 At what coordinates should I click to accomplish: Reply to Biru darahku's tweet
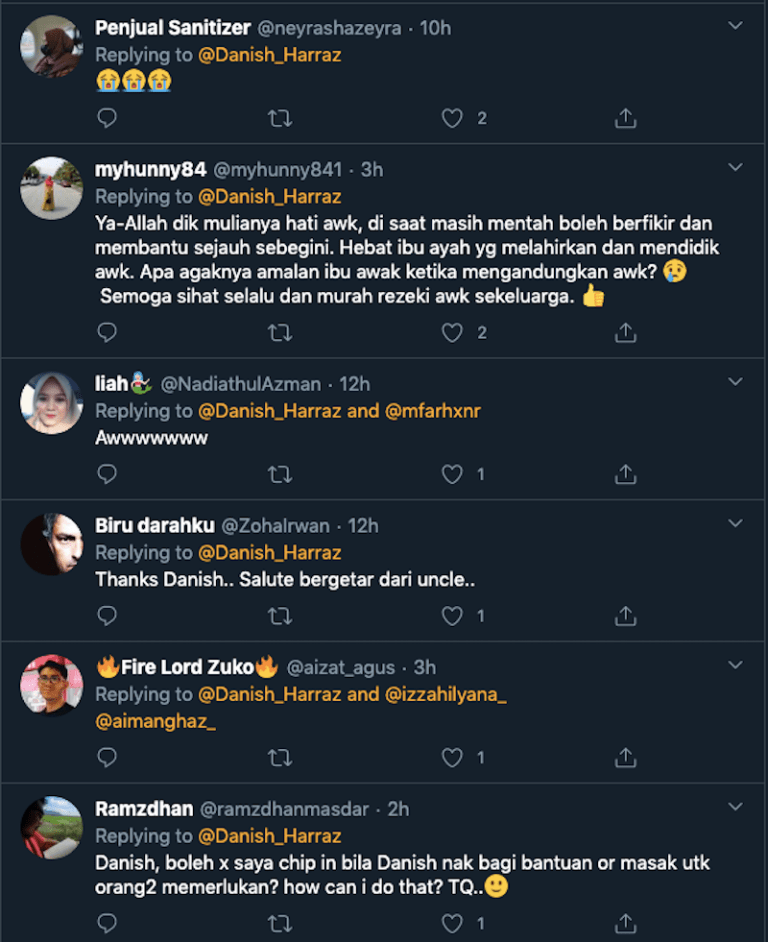pyautogui.click(x=105, y=611)
